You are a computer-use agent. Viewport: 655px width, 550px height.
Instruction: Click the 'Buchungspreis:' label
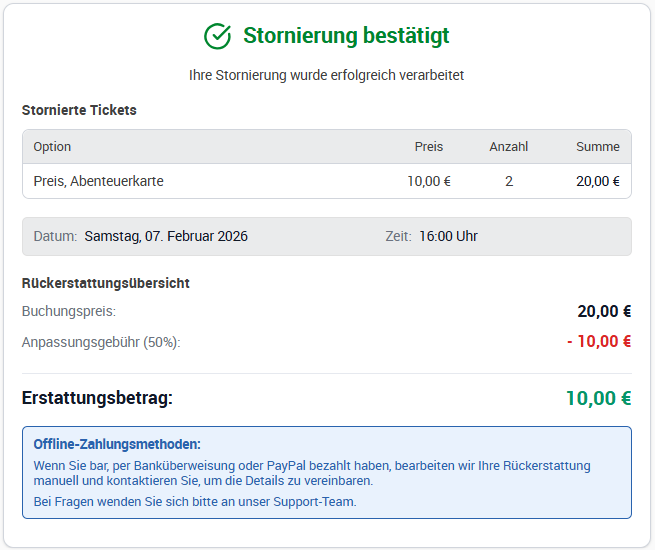pos(69,312)
